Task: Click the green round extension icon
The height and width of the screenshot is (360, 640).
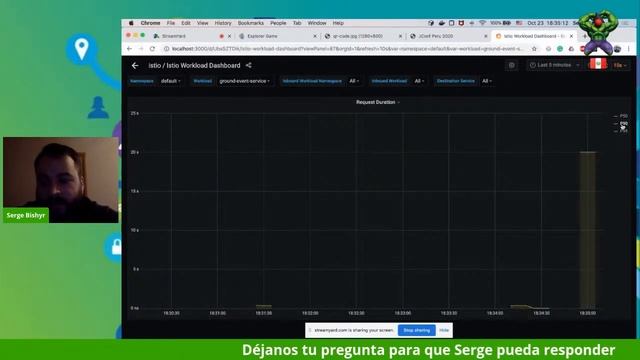Action: 560,49
